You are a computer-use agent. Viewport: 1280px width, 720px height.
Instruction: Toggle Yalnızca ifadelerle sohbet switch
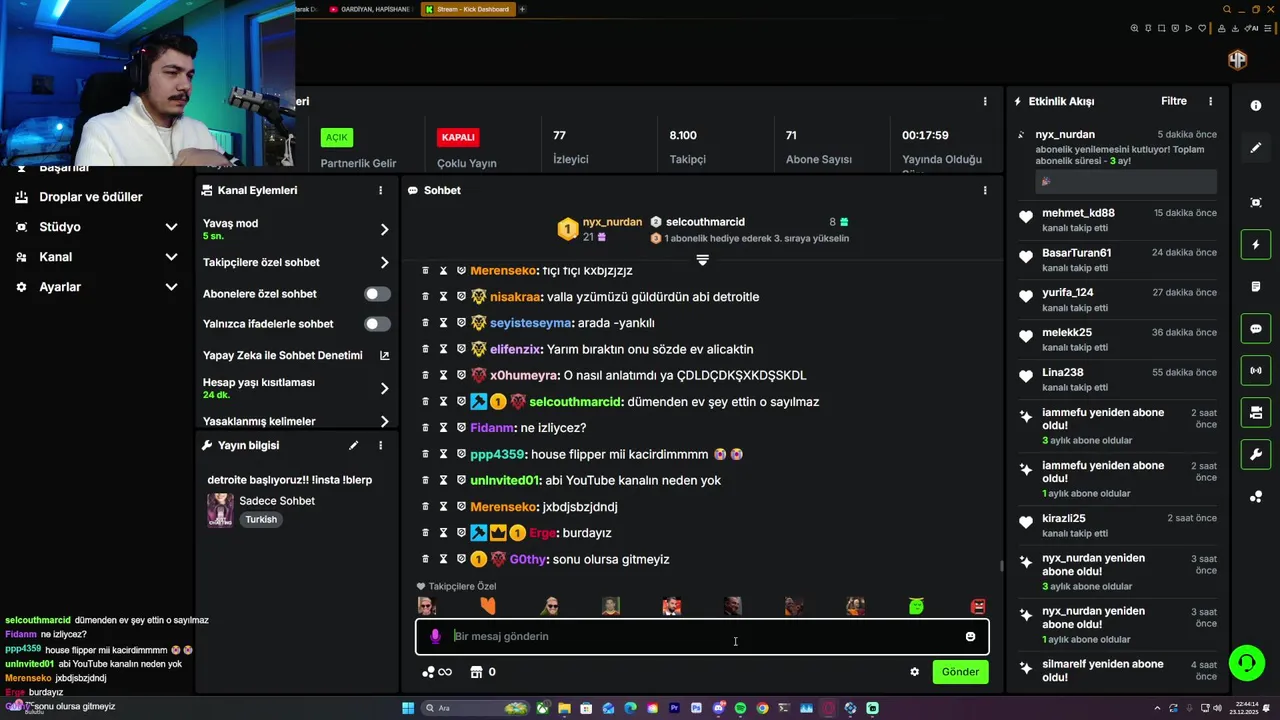pyautogui.click(x=377, y=324)
